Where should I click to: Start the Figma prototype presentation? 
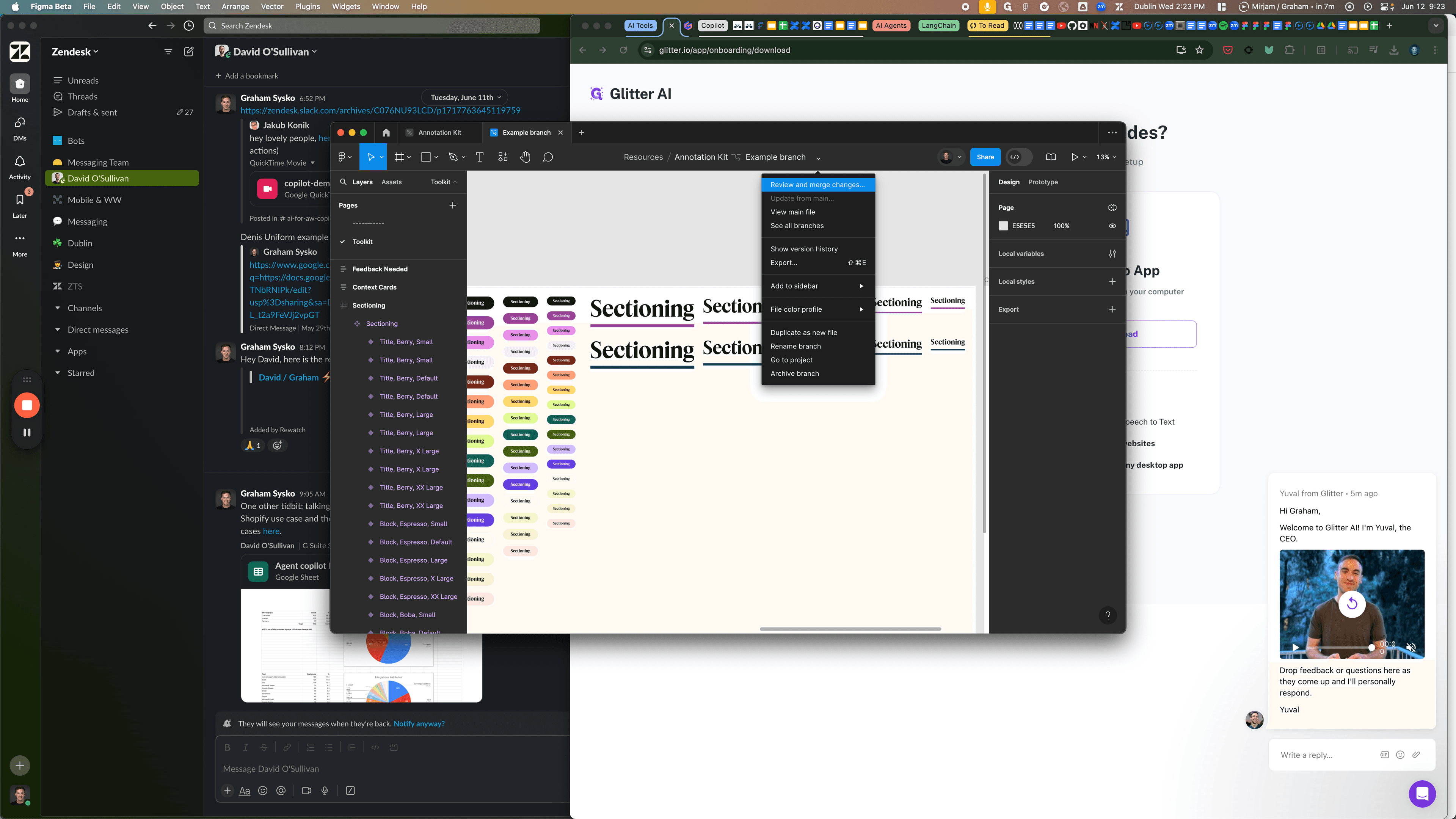1075,157
